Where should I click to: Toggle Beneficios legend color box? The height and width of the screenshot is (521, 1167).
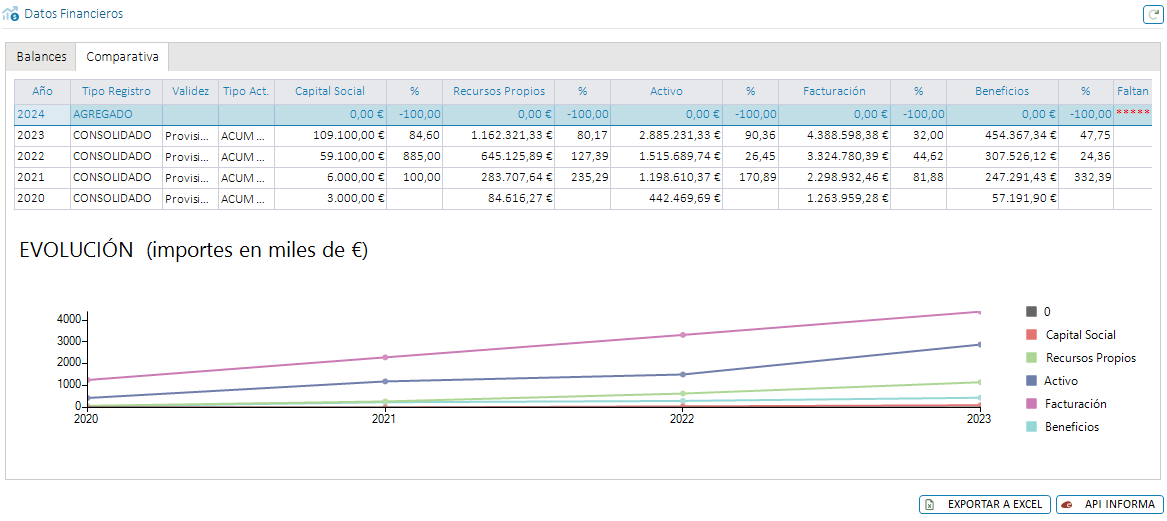1032,427
